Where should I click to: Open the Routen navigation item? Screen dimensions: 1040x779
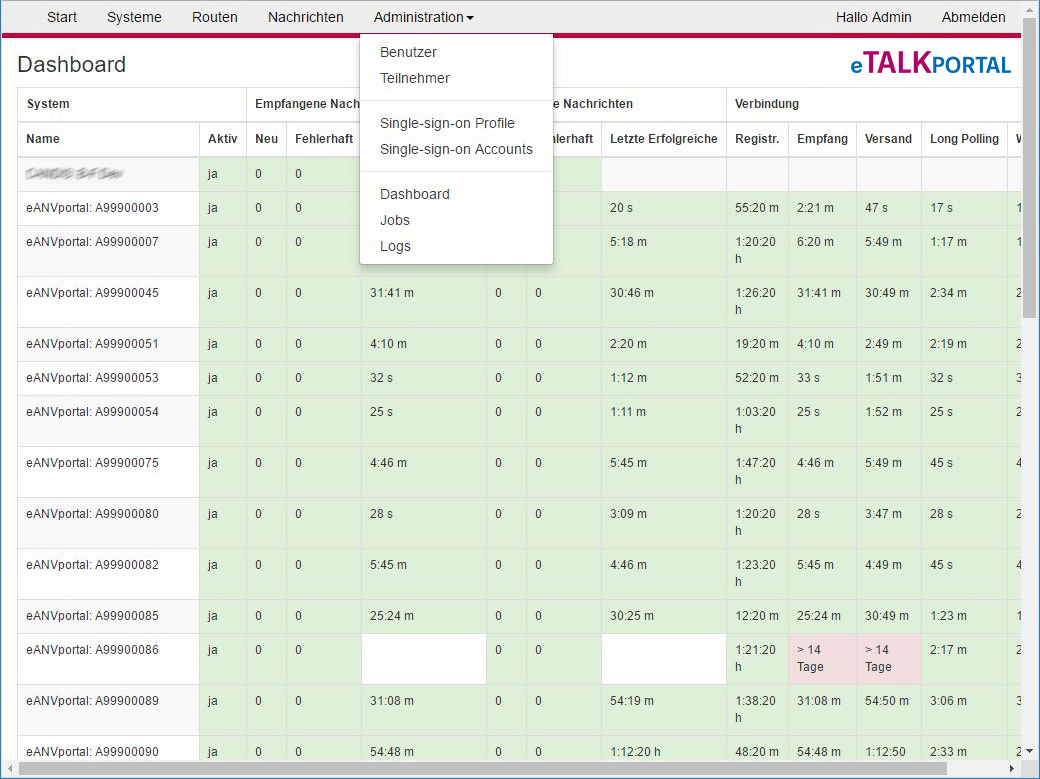pos(214,17)
